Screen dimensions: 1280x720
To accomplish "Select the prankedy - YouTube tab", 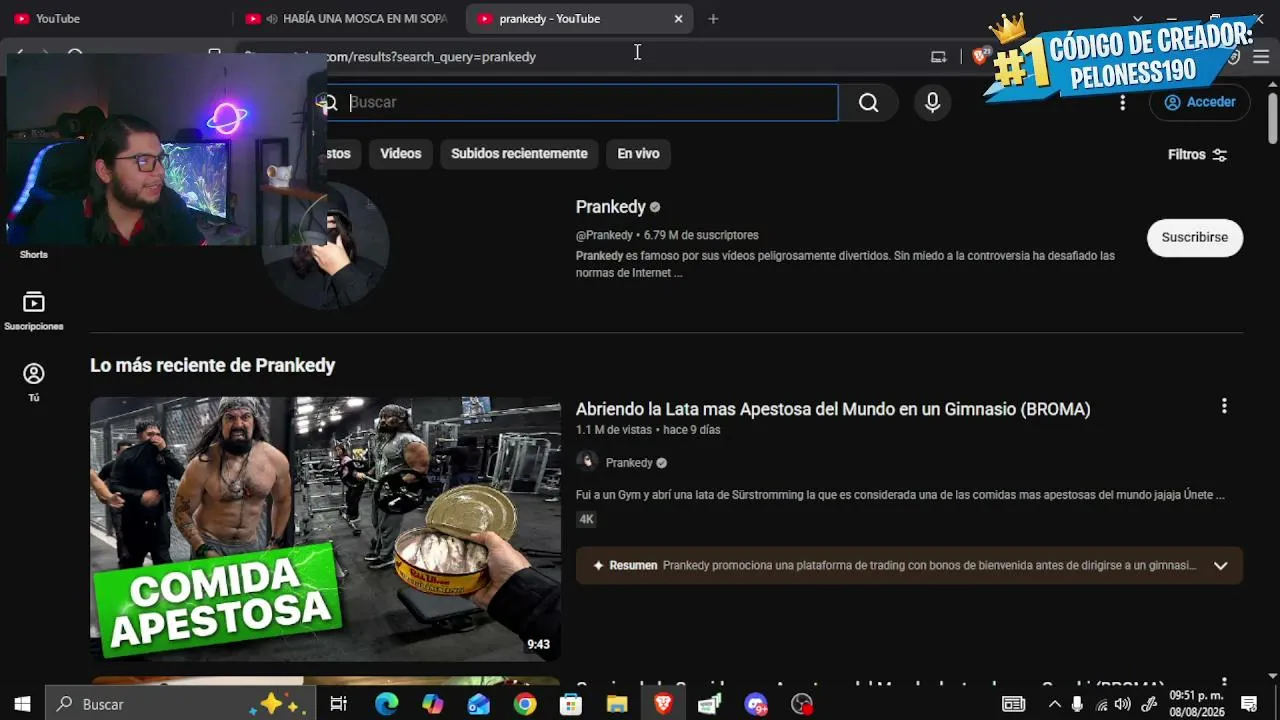I will 578,19.
